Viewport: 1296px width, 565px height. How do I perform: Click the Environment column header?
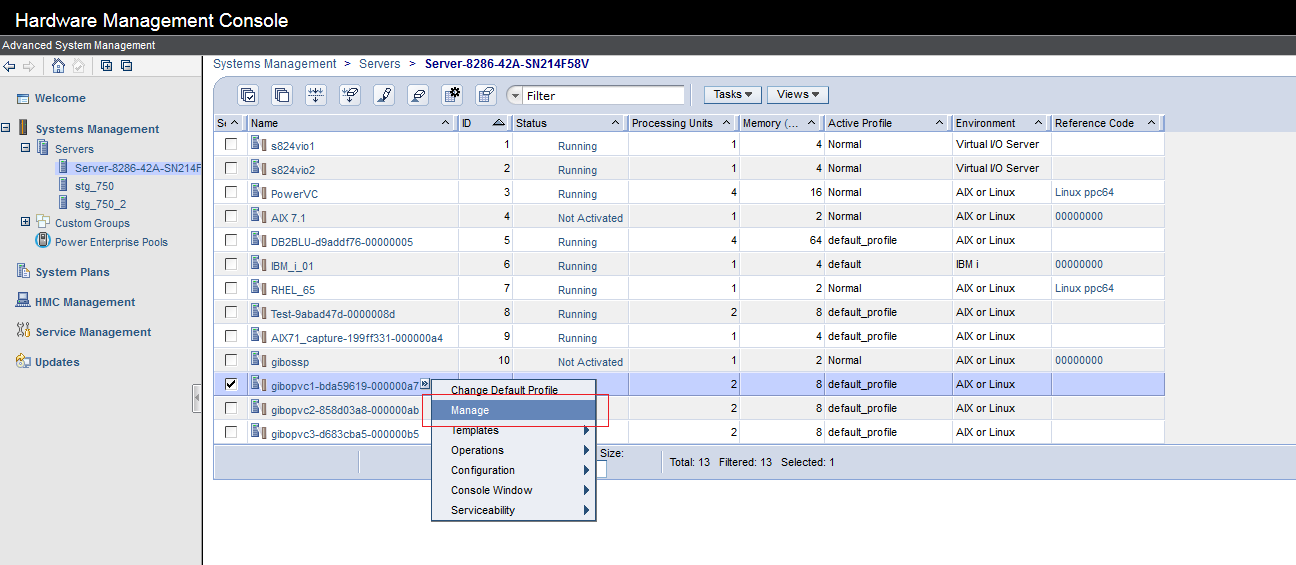point(1000,123)
